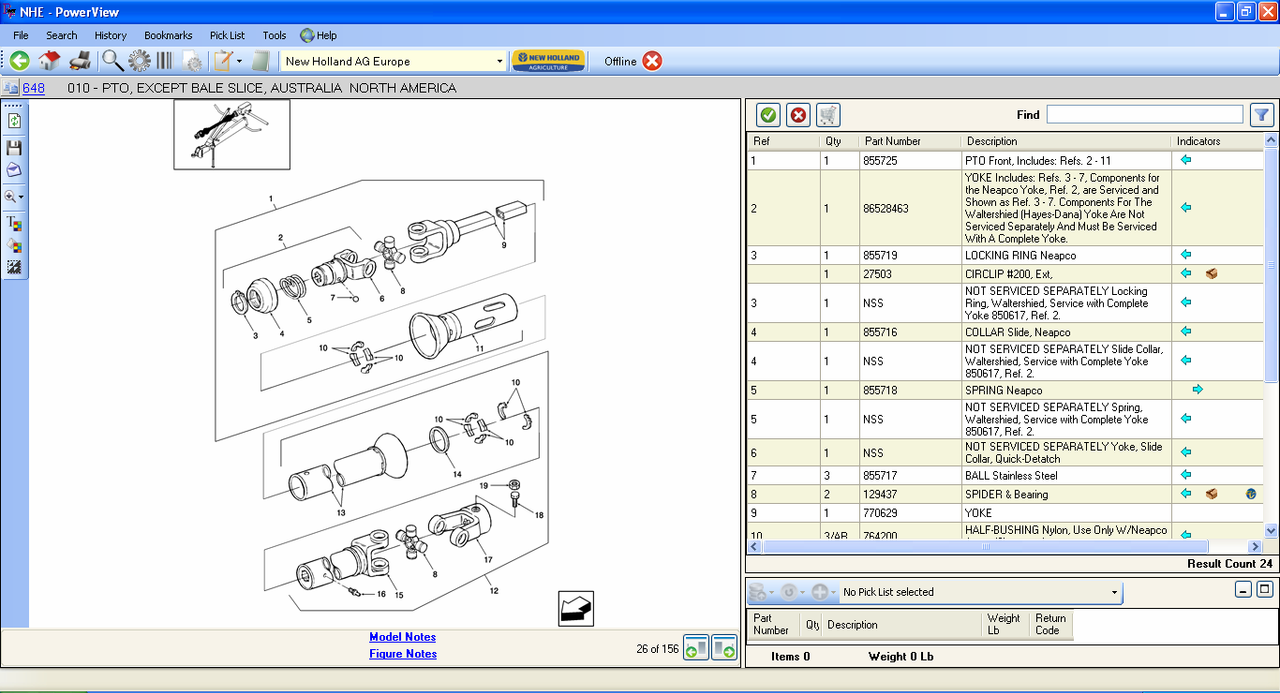Open the Bookmarks menu

coord(168,35)
